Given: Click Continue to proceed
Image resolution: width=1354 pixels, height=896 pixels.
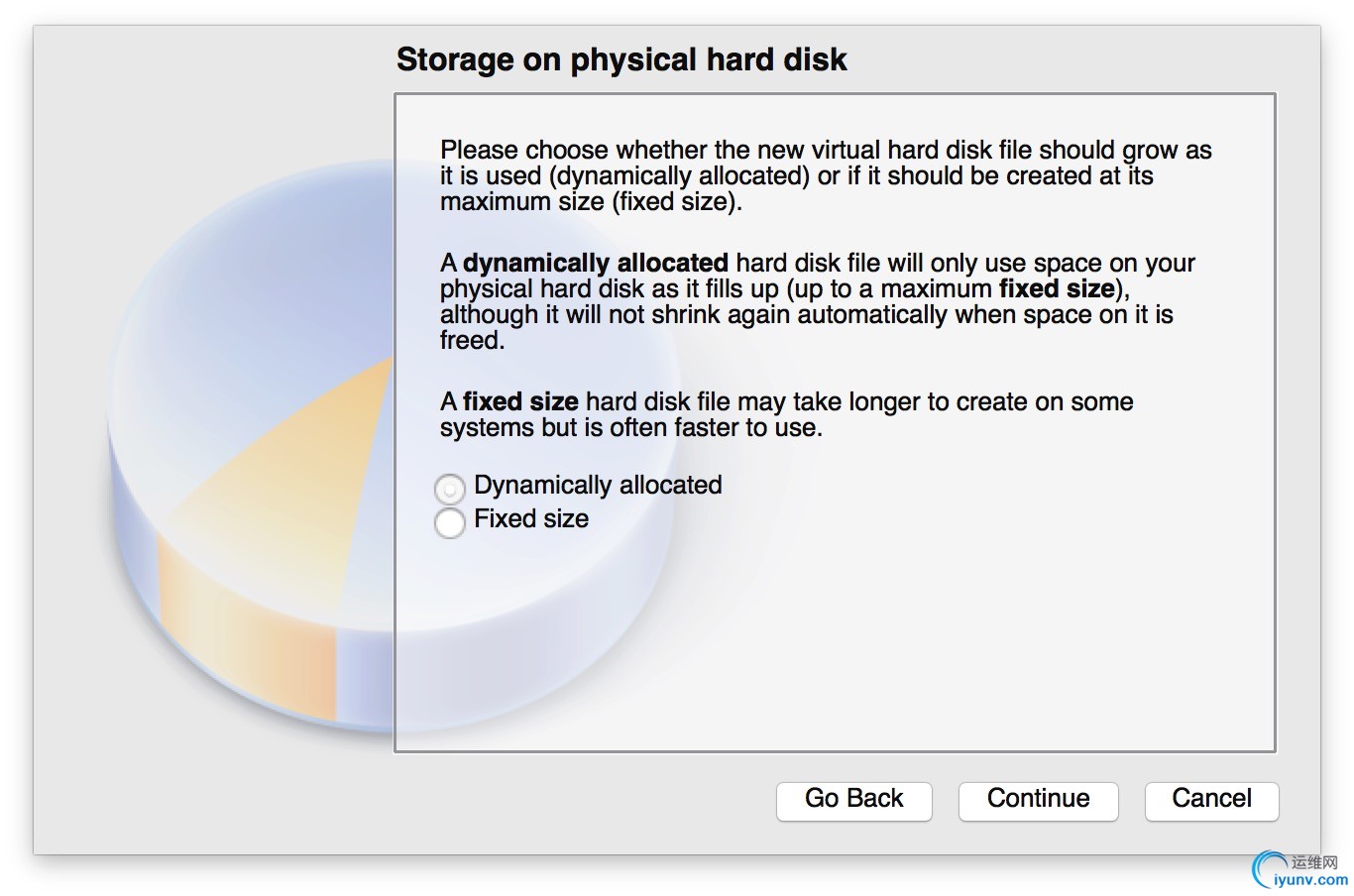Looking at the screenshot, I should point(1038,800).
